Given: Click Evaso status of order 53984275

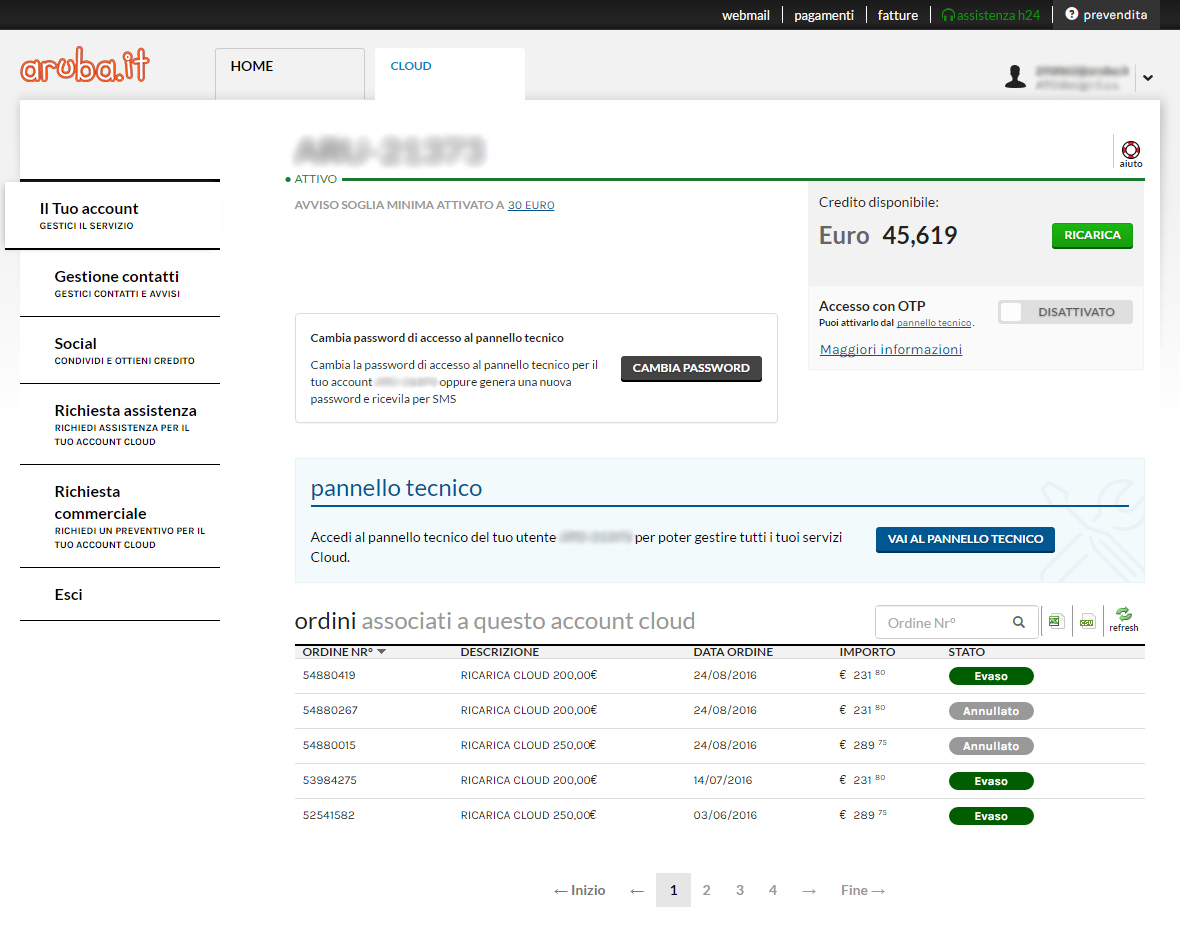Looking at the screenshot, I should tap(991, 781).
